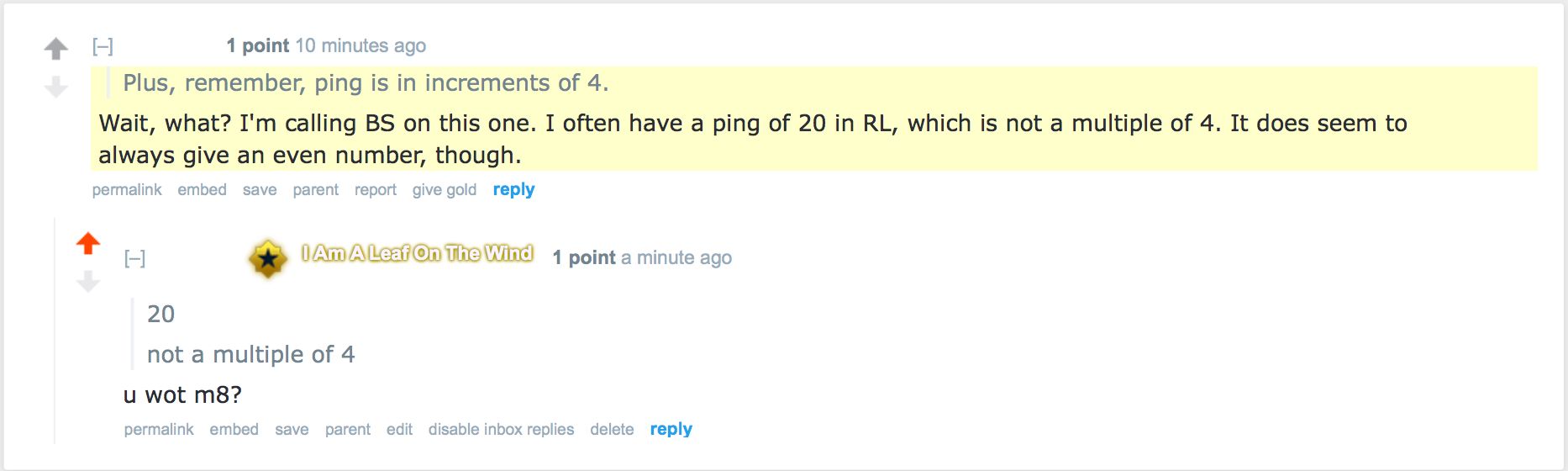Click the gold star flair badge

point(267,258)
